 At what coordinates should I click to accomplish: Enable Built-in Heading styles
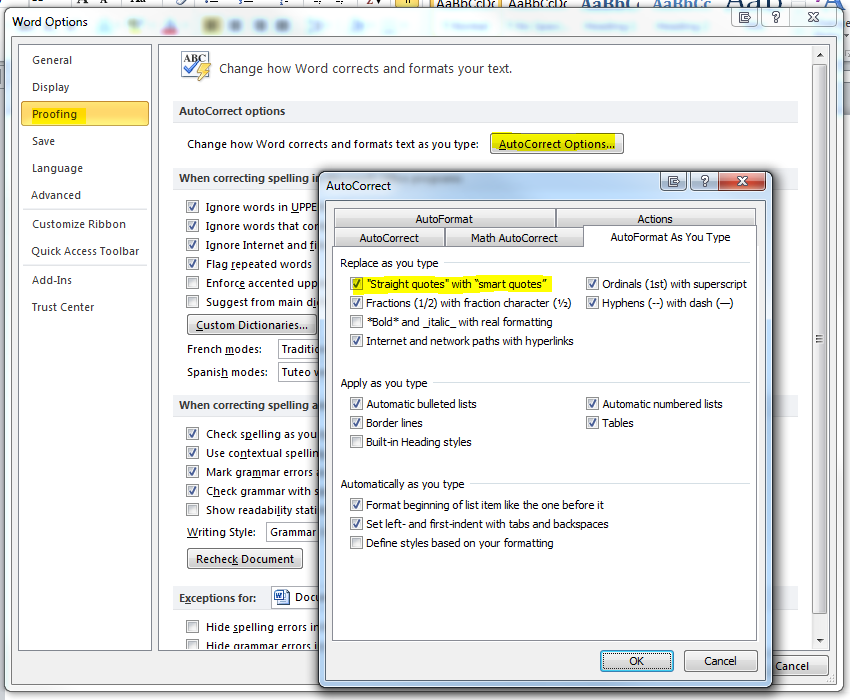coord(356,441)
